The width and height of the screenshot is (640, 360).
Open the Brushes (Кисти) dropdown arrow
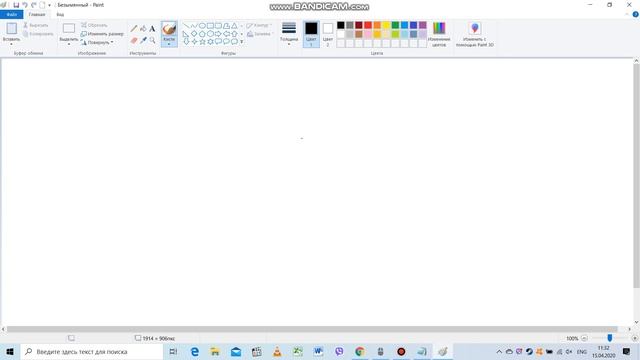[x=169, y=44]
